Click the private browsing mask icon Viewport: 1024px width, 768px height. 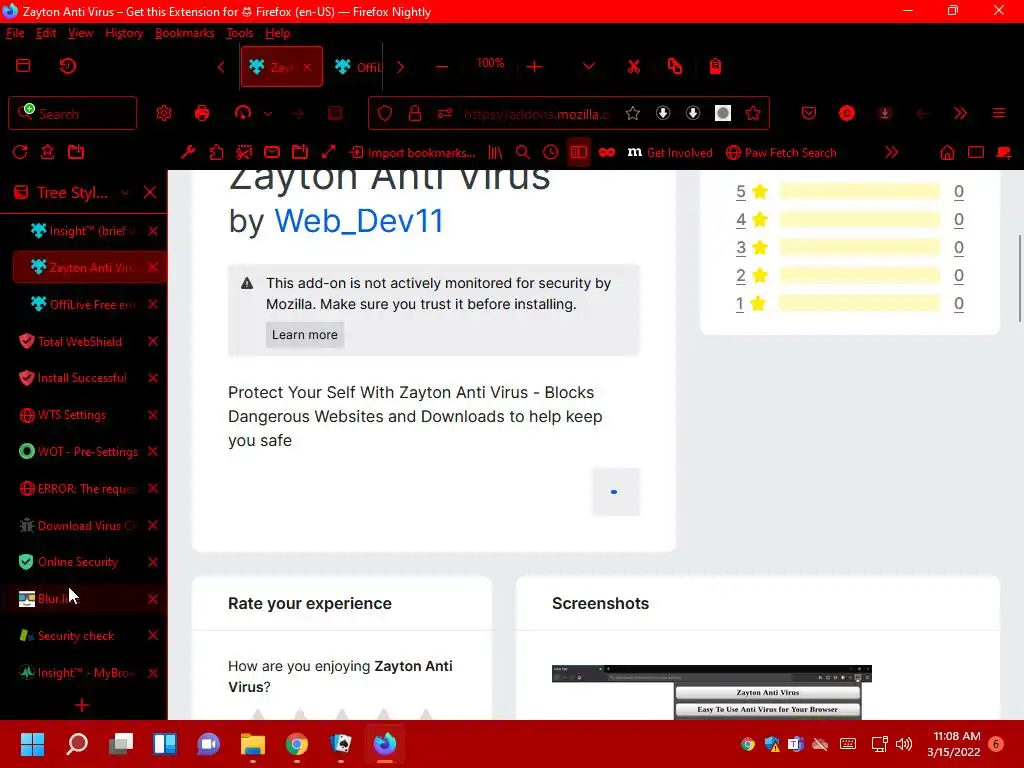607,152
